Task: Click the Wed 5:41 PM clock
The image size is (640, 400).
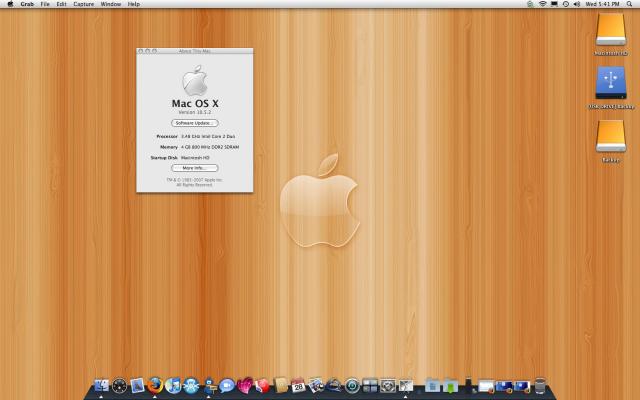Action: click(602, 4)
